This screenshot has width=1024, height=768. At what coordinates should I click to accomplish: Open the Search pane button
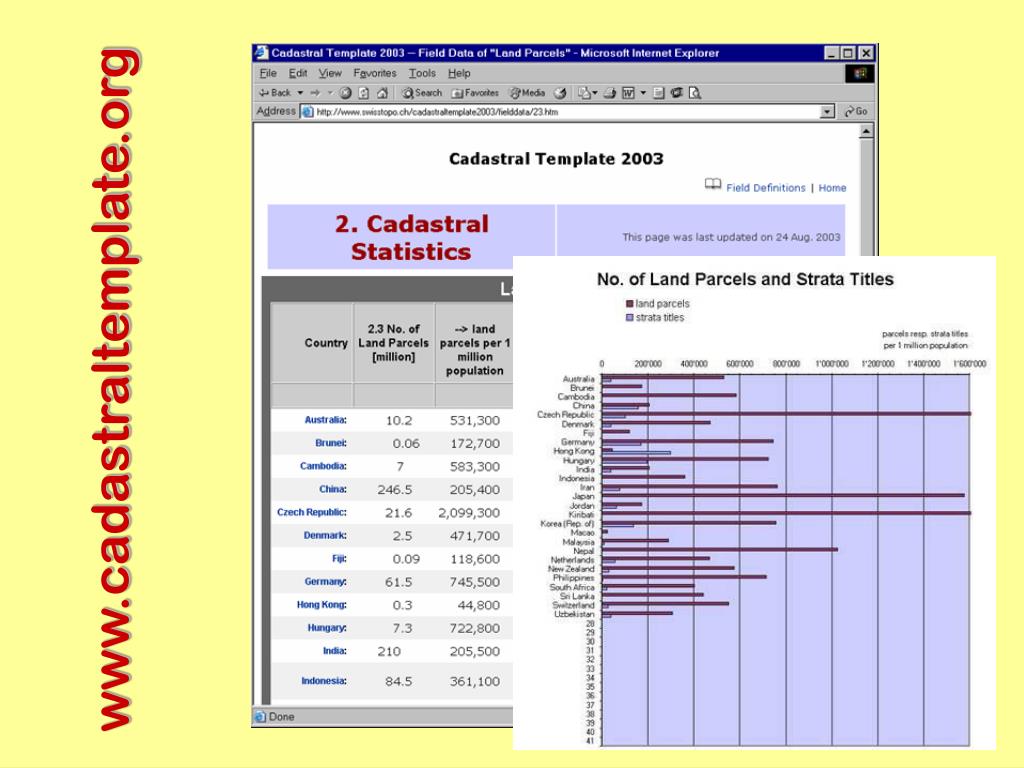pyautogui.click(x=422, y=93)
